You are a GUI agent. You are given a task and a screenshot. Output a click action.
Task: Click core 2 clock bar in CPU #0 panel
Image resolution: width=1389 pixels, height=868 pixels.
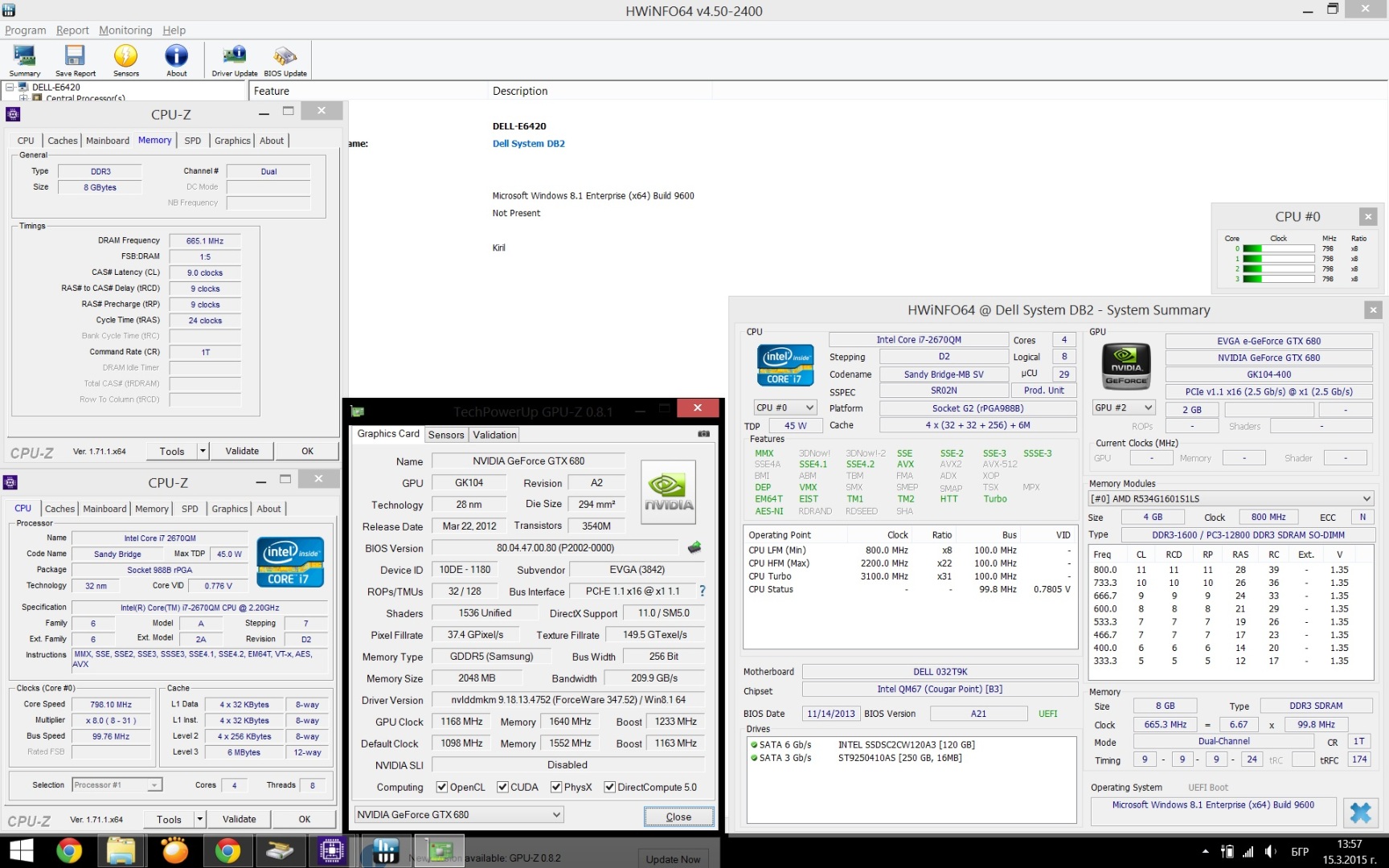[x=1278, y=268]
